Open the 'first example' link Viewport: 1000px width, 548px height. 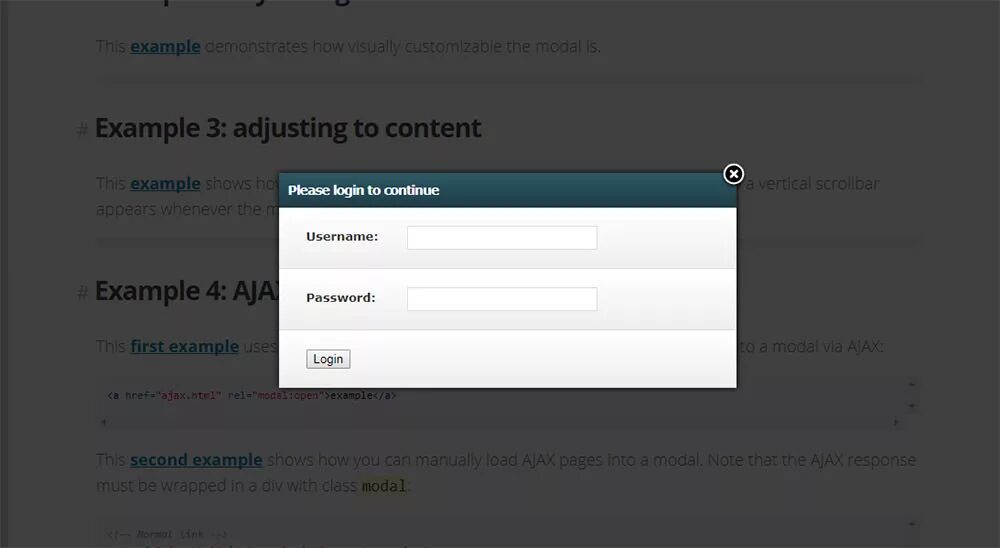[184, 346]
